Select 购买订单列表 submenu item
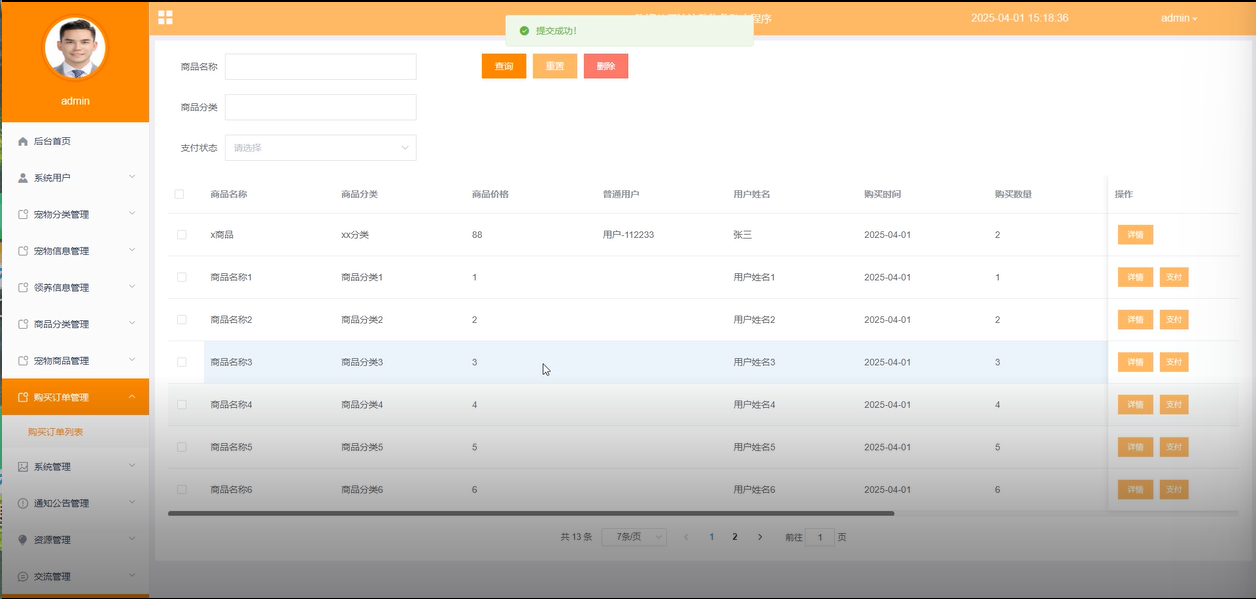1256x599 pixels. pyautogui.click(x=55, y=432)
